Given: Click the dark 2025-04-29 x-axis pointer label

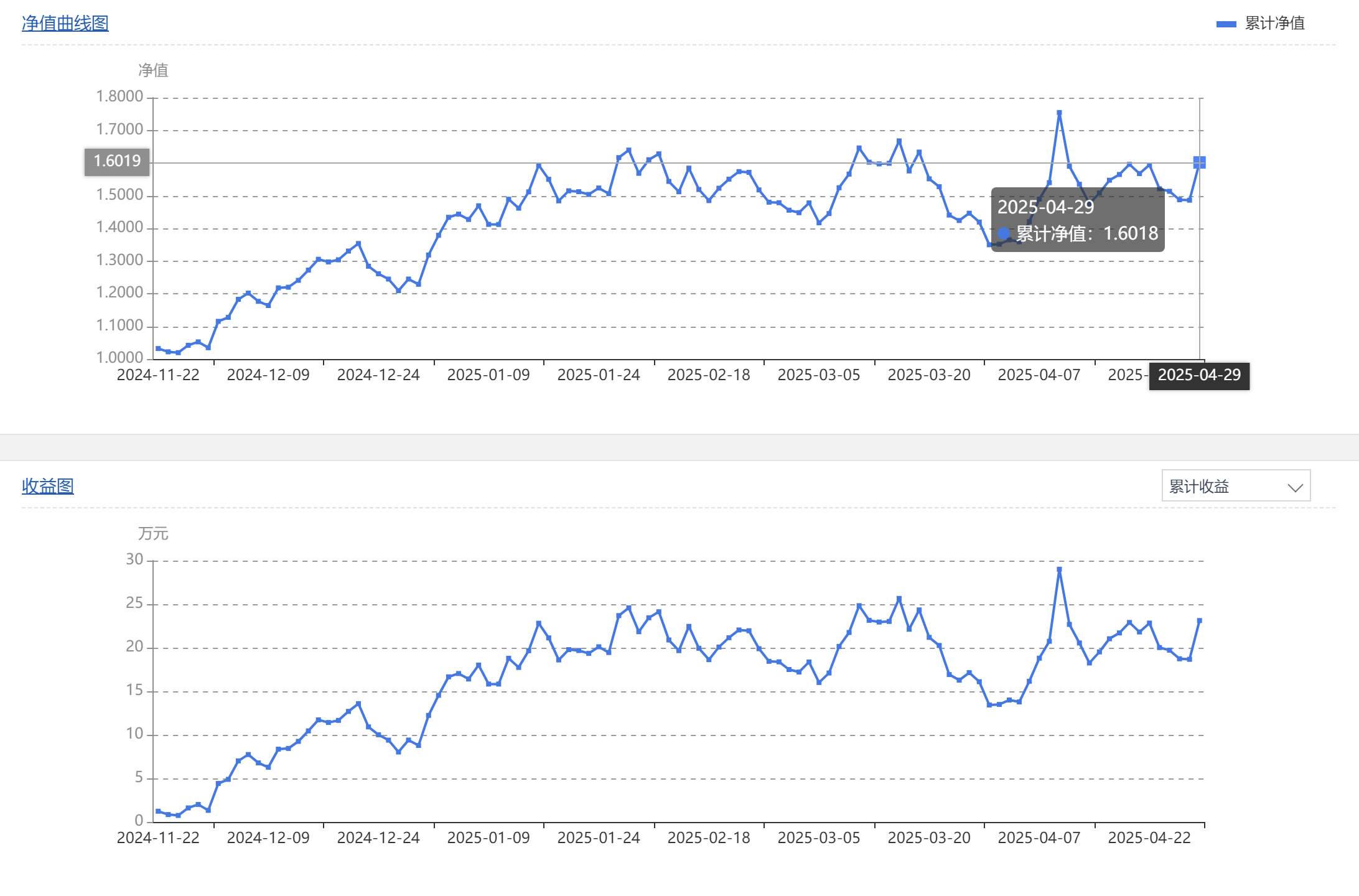Looking at the screenshot, I should click(x=1198, y=376).
